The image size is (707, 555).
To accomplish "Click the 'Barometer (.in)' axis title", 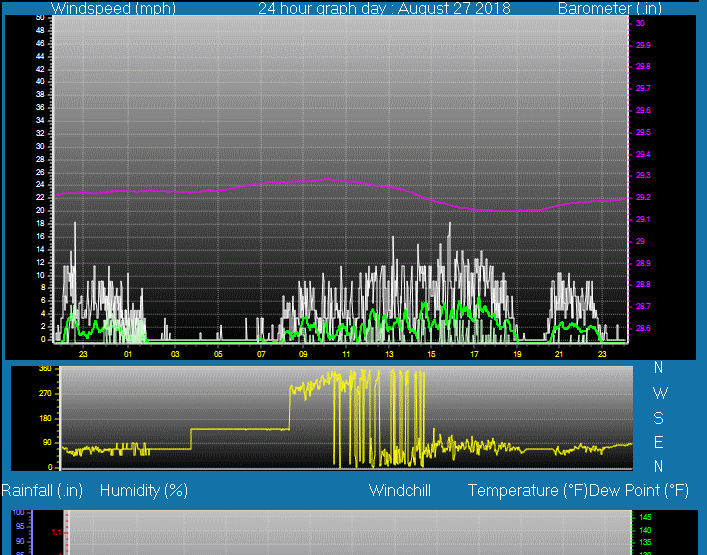I will (610, 8).
